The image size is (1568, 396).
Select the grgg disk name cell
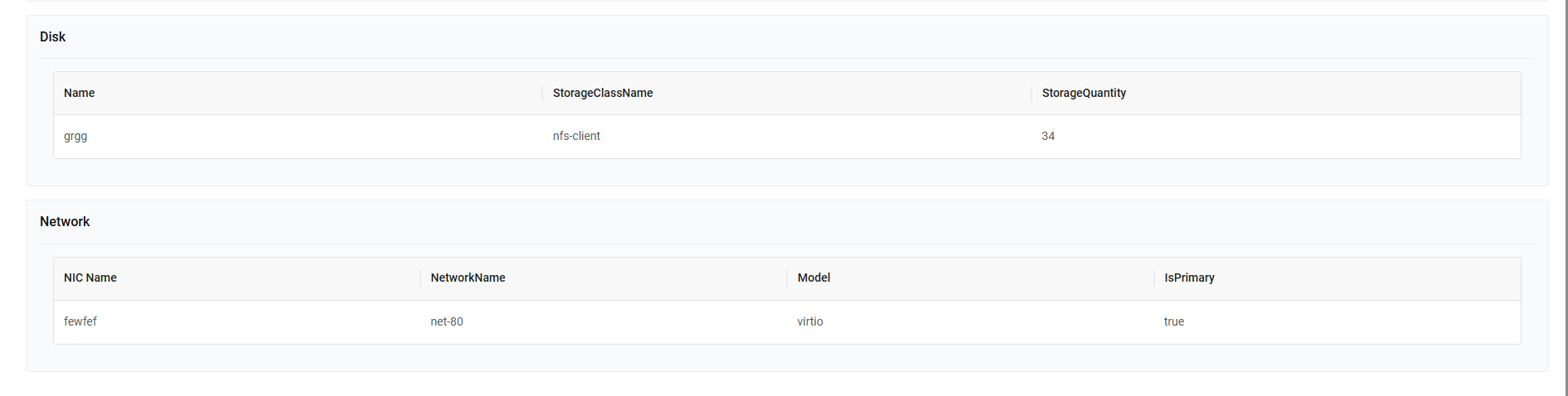(75, 136)
